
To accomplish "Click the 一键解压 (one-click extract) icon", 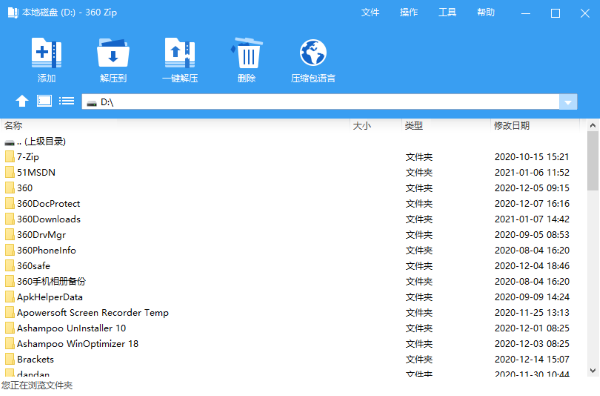I will (x=180, y=53).
